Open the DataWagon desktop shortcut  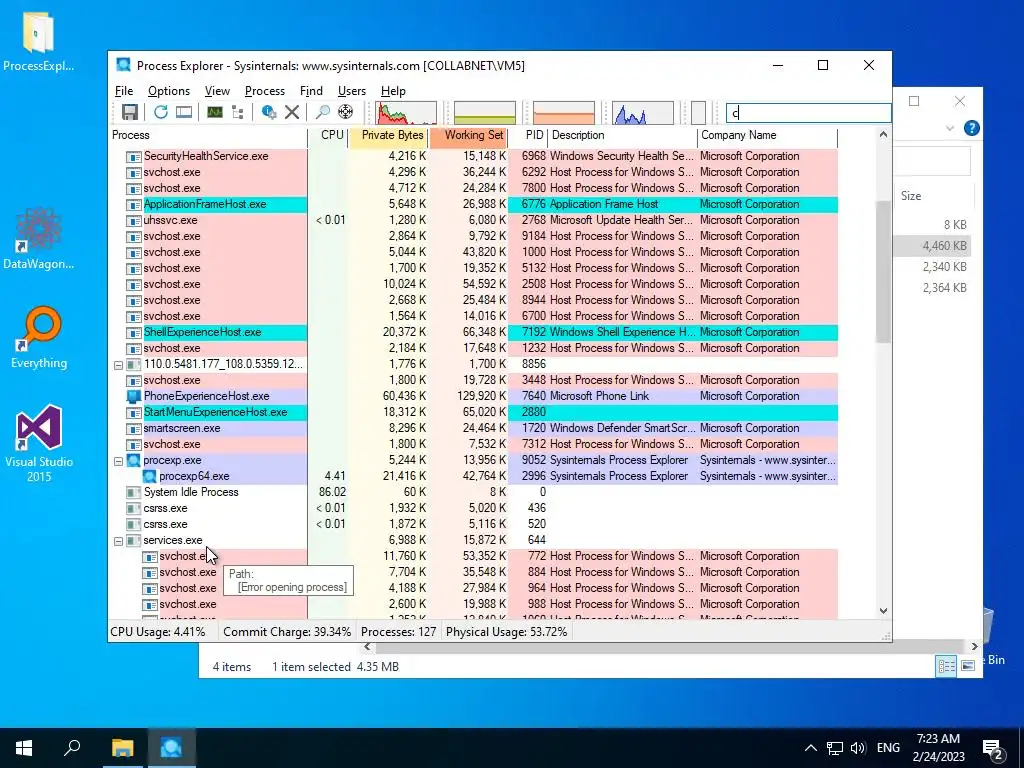point(39,239)
